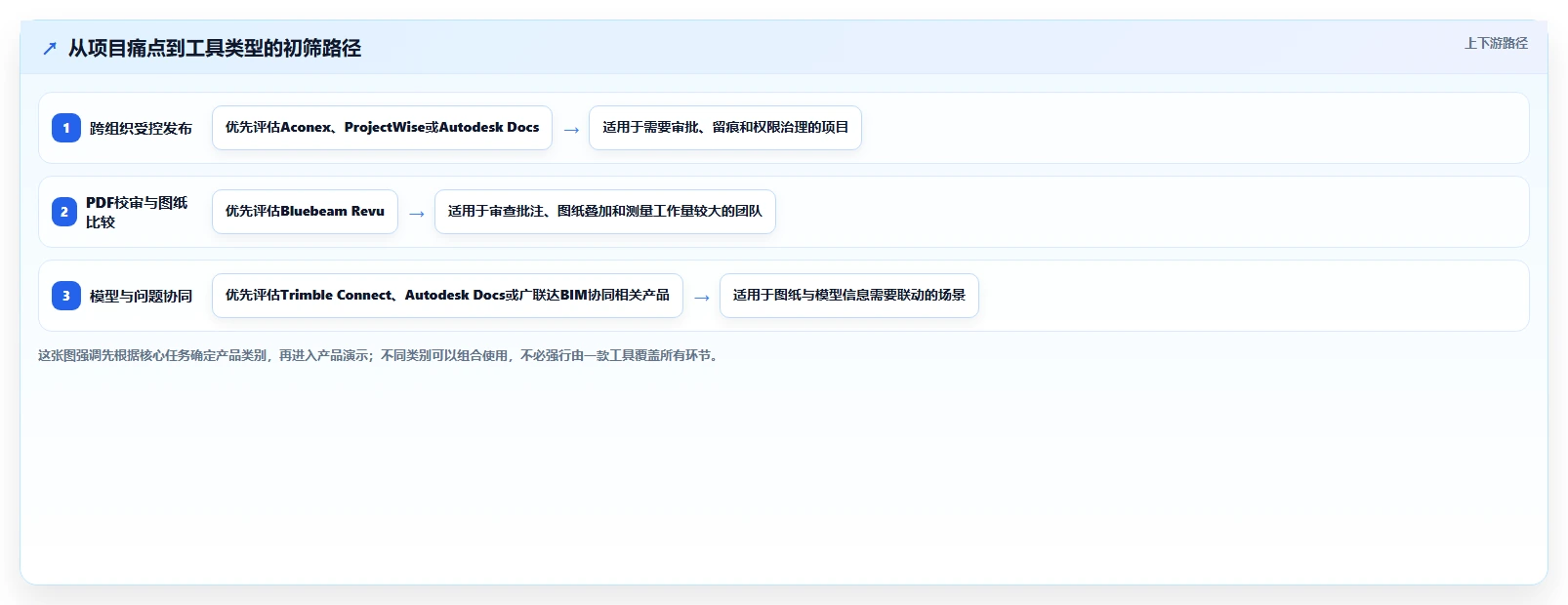Select the number 2 step badge
The height and width of the screenshot is (605, 1568).
click(x=64, y=212)
